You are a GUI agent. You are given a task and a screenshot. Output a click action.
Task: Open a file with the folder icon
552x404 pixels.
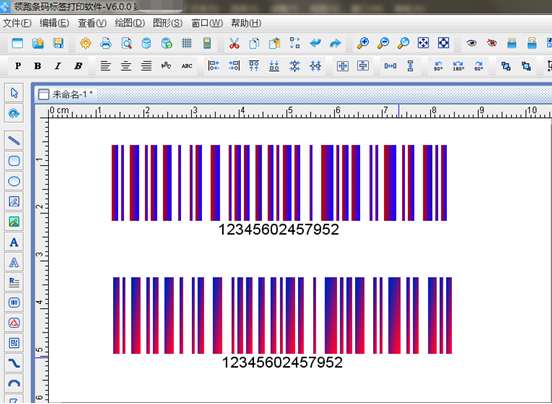click(x=38, y=43)
